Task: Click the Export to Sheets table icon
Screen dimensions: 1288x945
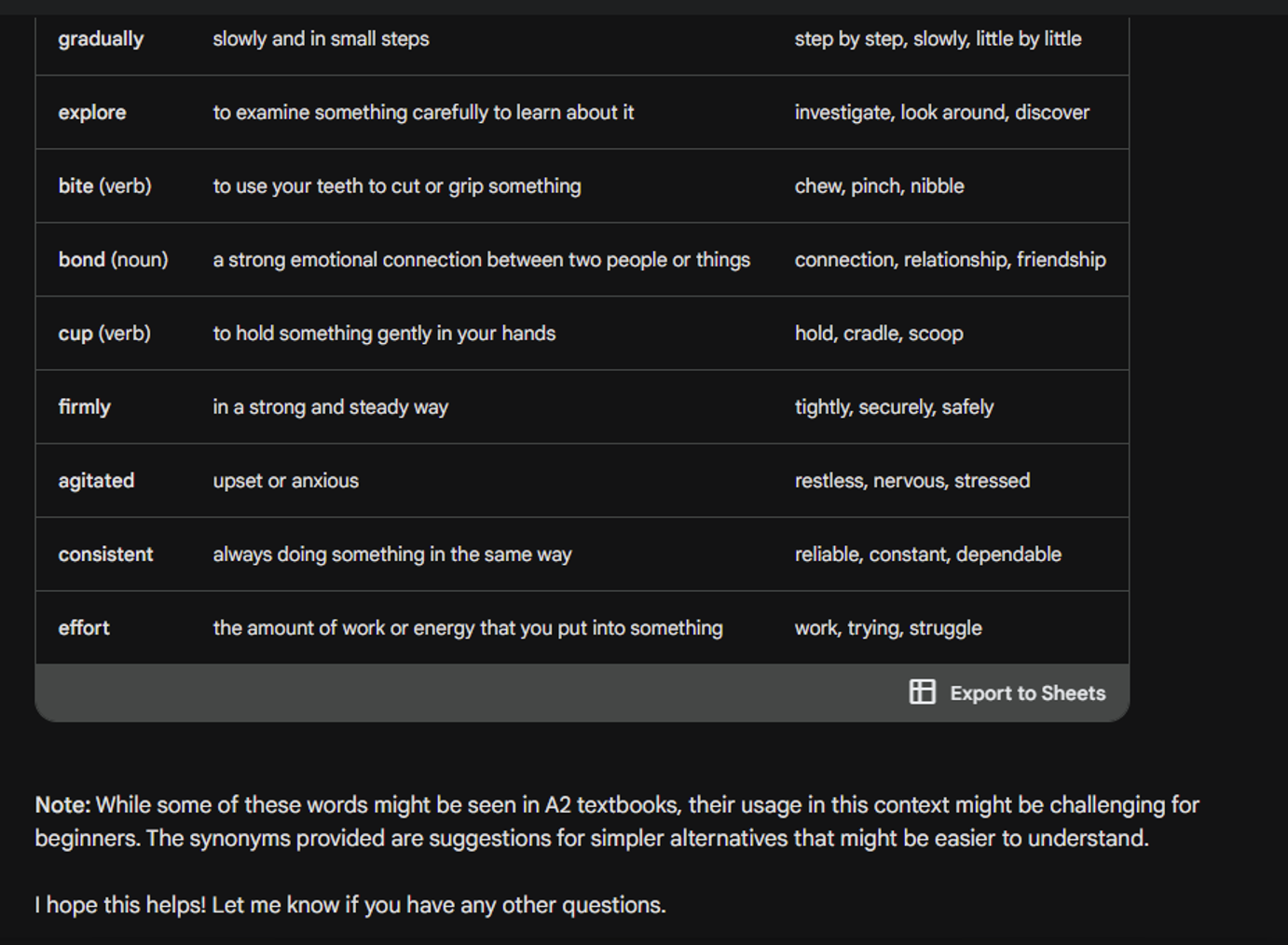Action: (x=922, y=692)
